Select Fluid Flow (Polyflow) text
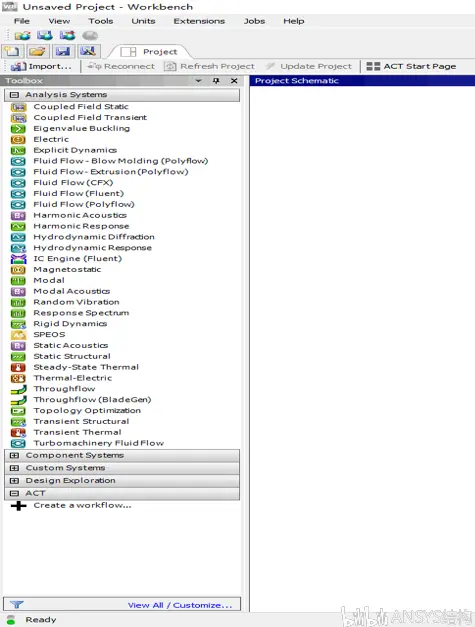The image size is (475, 627). point(84,205)
